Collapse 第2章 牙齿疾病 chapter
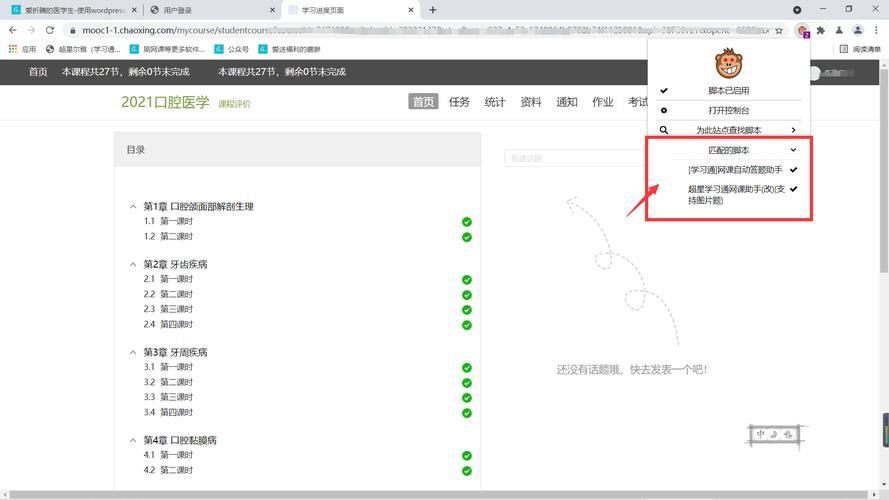The image size is (889, 500). [133, 265]
